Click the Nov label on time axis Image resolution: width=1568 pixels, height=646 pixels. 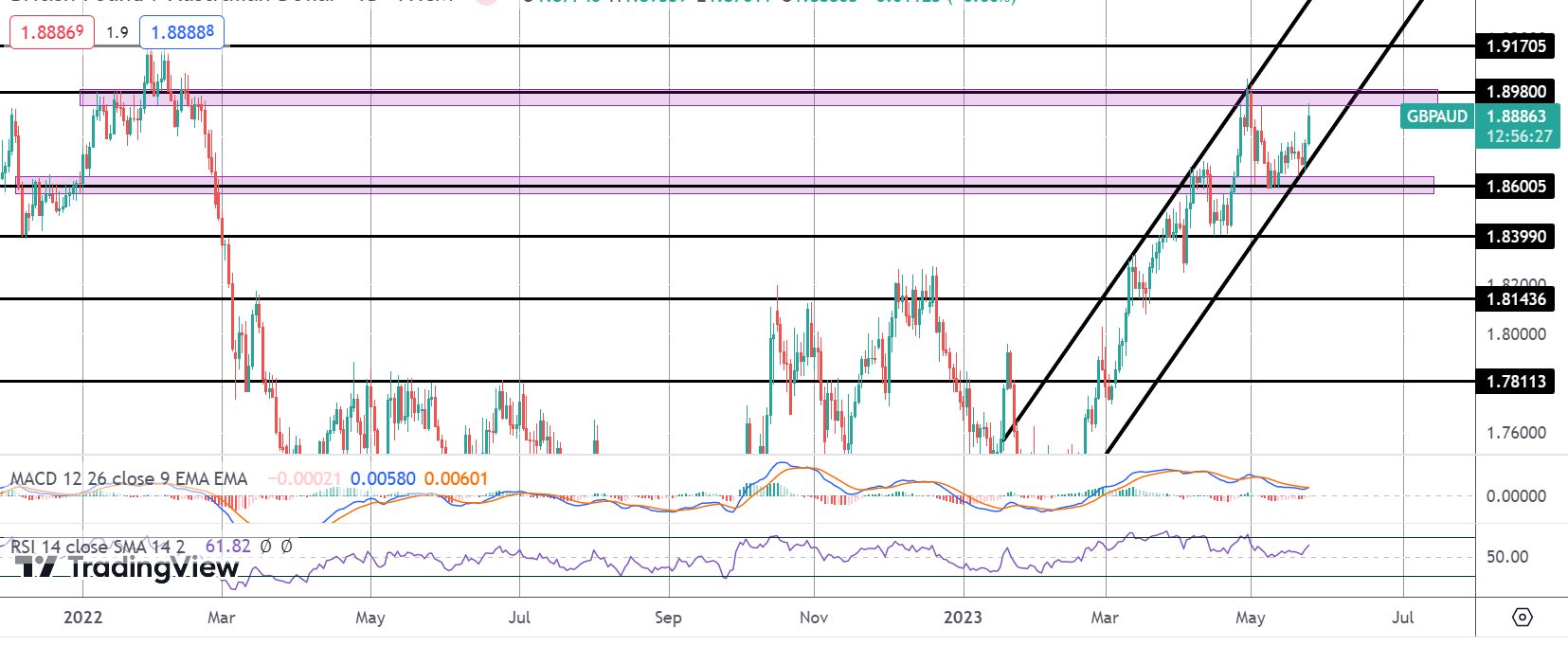[814, 618]
